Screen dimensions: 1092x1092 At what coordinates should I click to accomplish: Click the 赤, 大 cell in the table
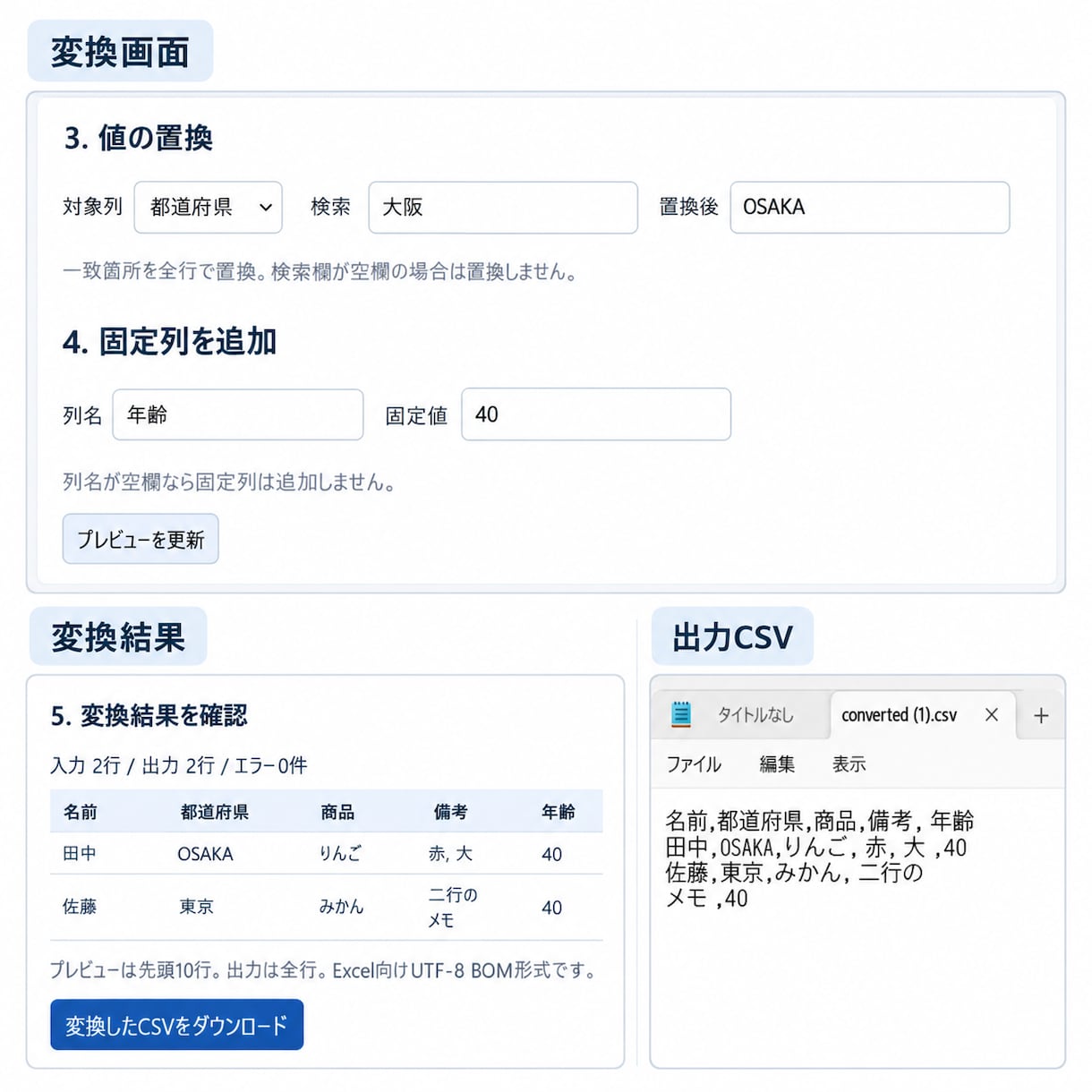450,854
